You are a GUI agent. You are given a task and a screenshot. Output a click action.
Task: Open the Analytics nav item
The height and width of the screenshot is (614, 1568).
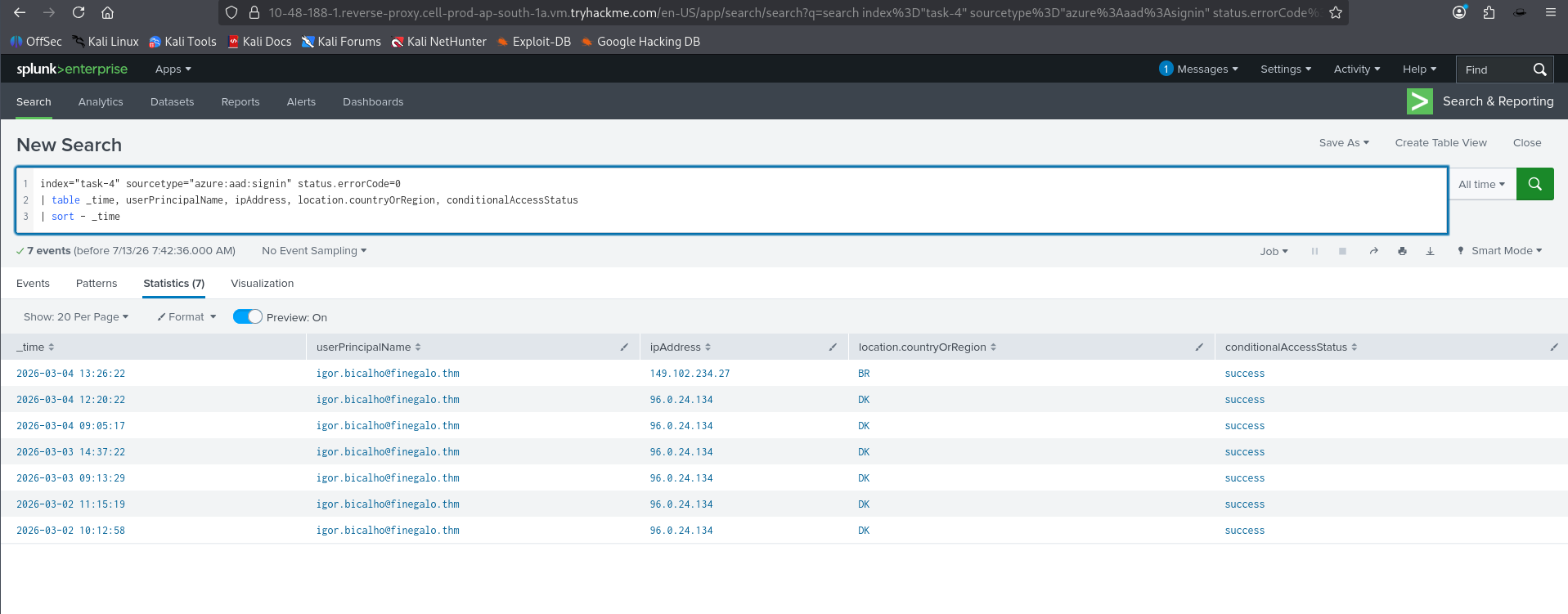tap(101, 101)
